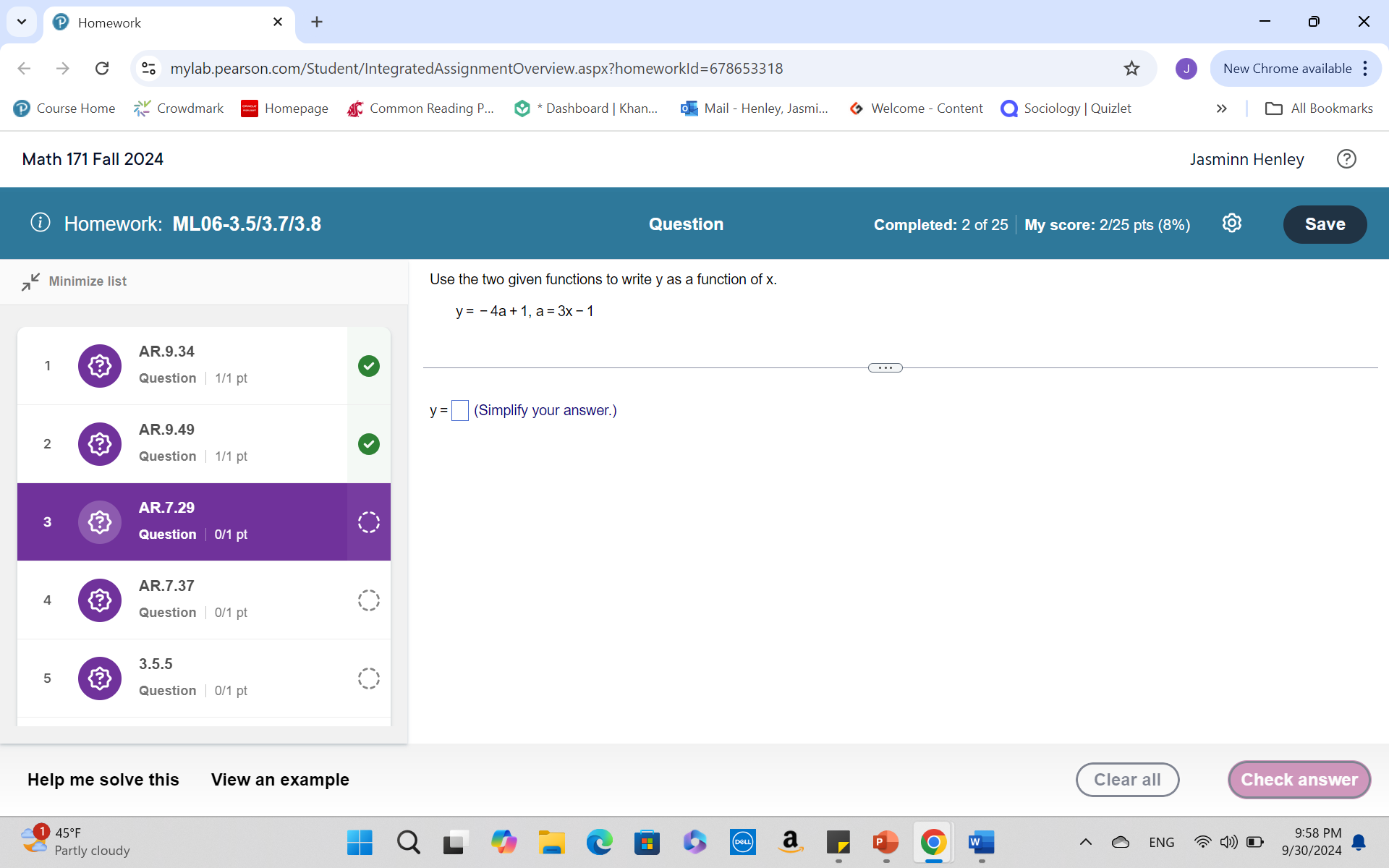Click the Minimize list collapse icon
Viewport: 1389px width, 868px height.
(30, 281)
